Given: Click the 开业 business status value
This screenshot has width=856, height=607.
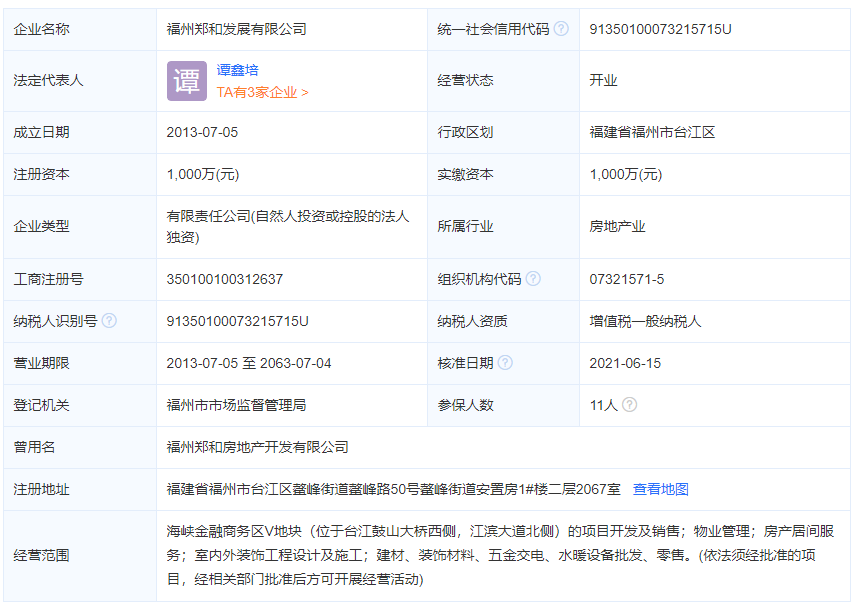Looking at the screenshot, I should pyautogui.click(x=603, y=80).
